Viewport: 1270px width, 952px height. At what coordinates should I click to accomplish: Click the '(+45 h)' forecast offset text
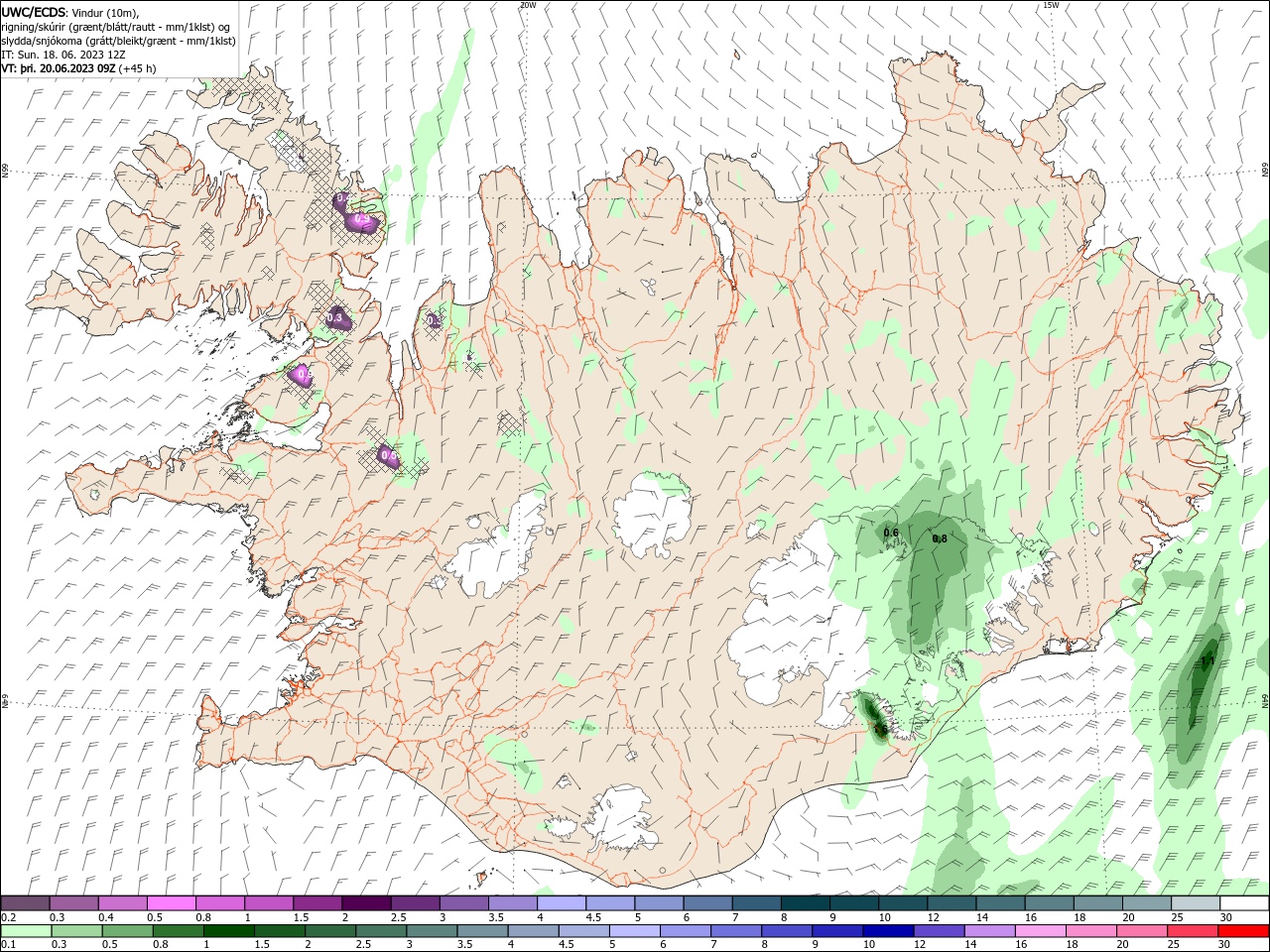click(x=137, y=68)
